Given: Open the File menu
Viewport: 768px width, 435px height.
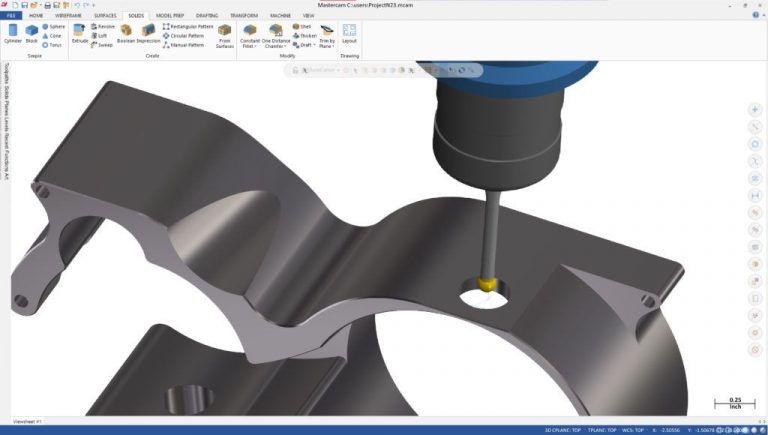Looking at the screenshot, I should (14, 16).
